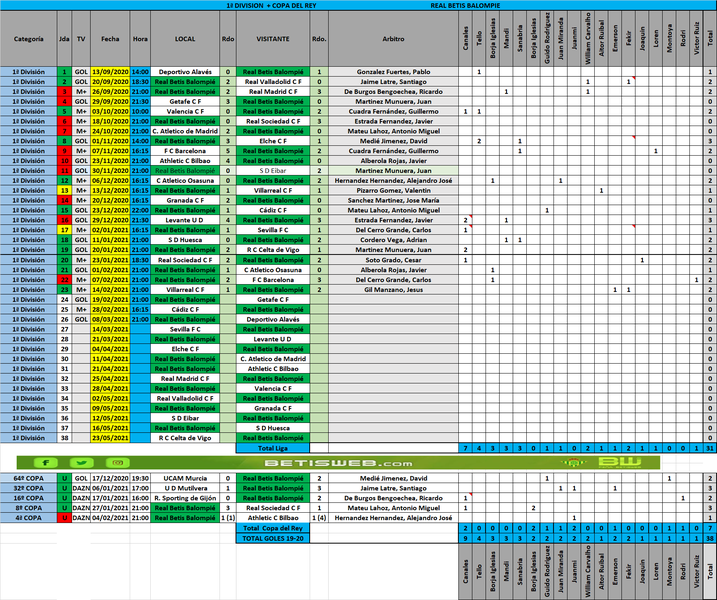Screen dimensions: 717x600
Task: Select the VISITANTE column header
Action: pyautogui.click(x=273, y=39)
